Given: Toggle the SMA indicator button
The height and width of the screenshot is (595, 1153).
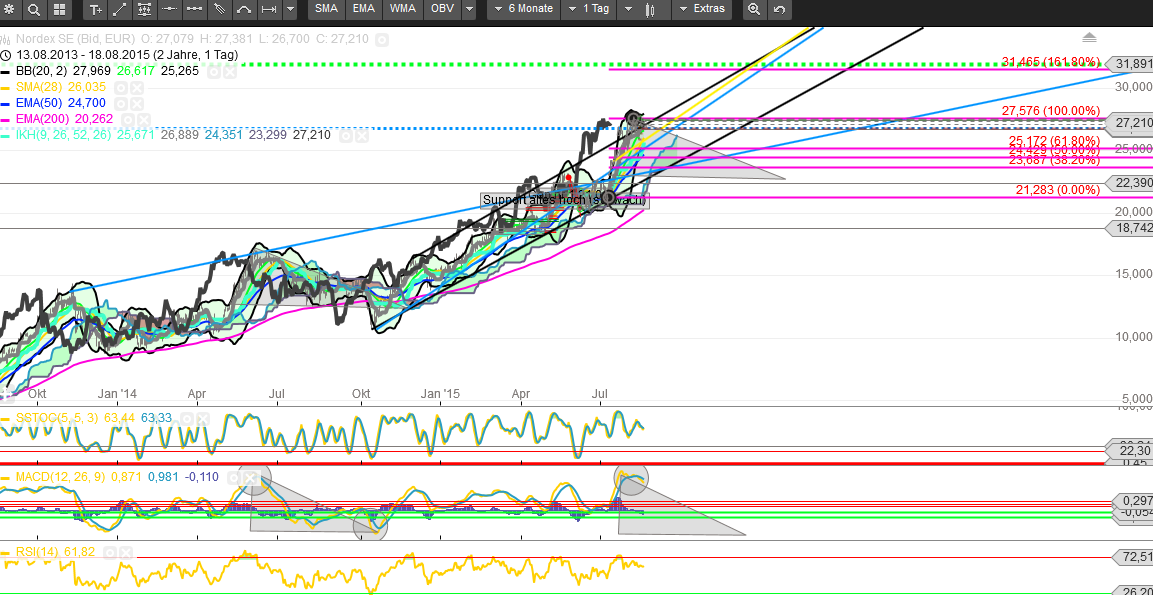Looking at the screenshot, I should (326, 10).
